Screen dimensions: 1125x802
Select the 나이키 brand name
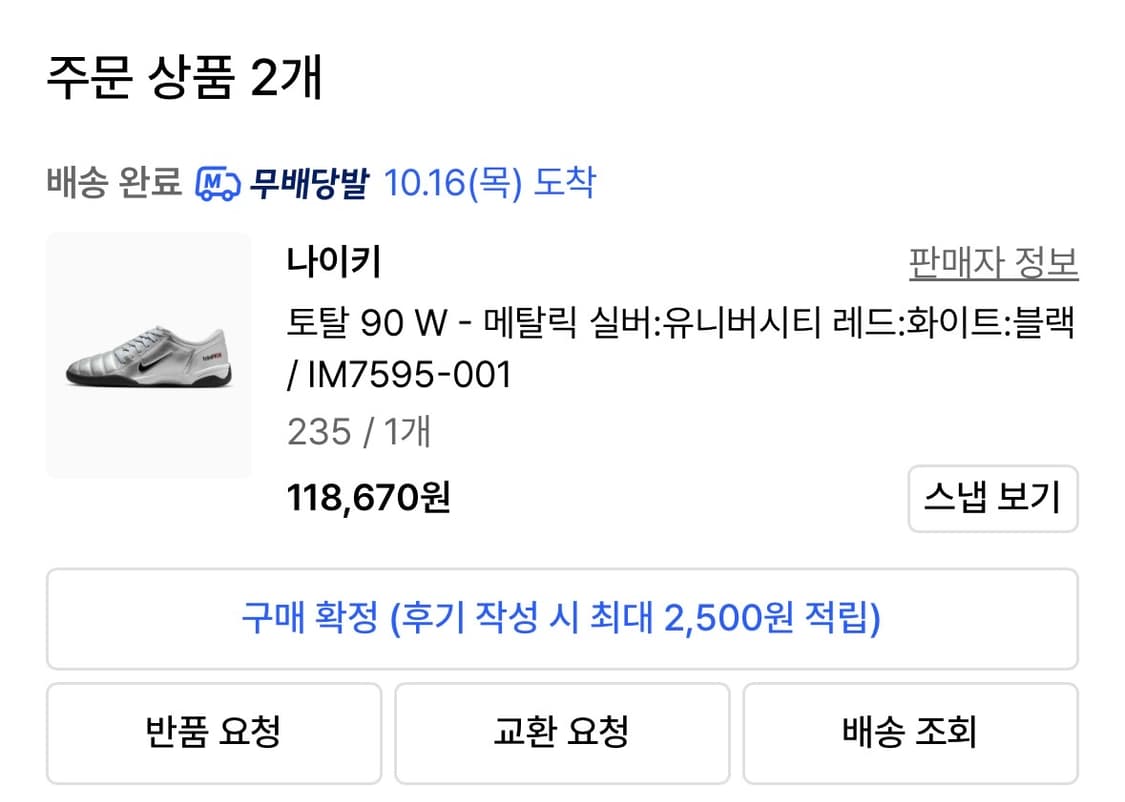[x=334, y=262]
